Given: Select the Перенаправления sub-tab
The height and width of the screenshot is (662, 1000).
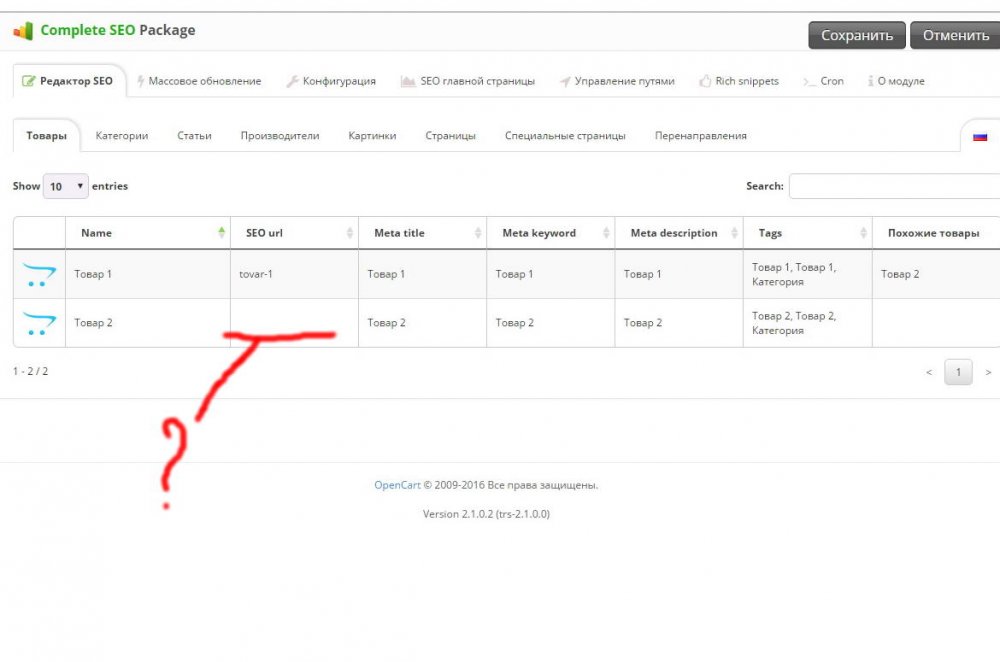Looking at the screenshot, I should coord(701,135).
